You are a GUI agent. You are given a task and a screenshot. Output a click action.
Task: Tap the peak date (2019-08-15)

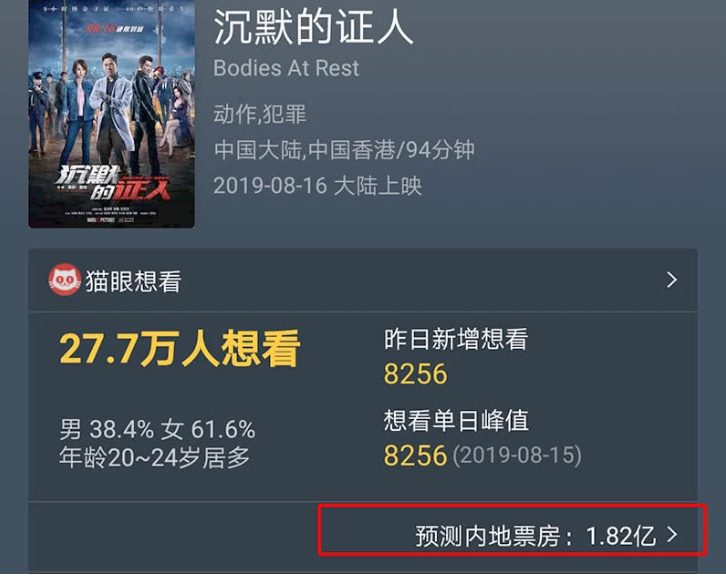pyautogui.click(x=517, y=455)
